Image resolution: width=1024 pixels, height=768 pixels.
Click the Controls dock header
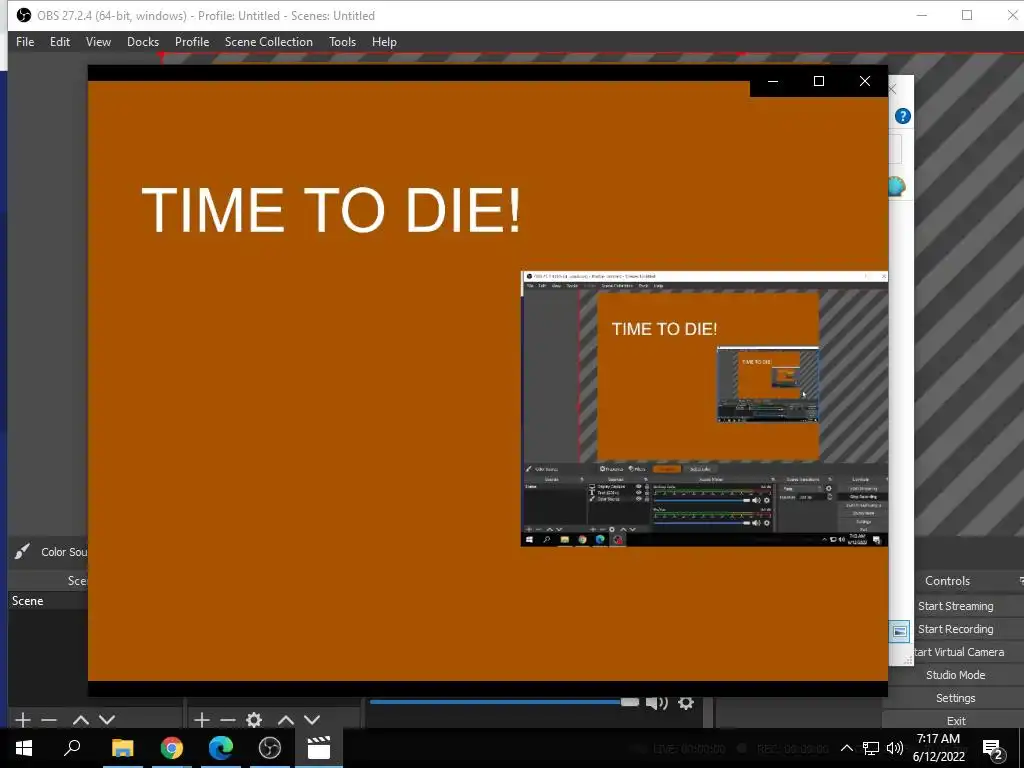[x=948, y=581]
